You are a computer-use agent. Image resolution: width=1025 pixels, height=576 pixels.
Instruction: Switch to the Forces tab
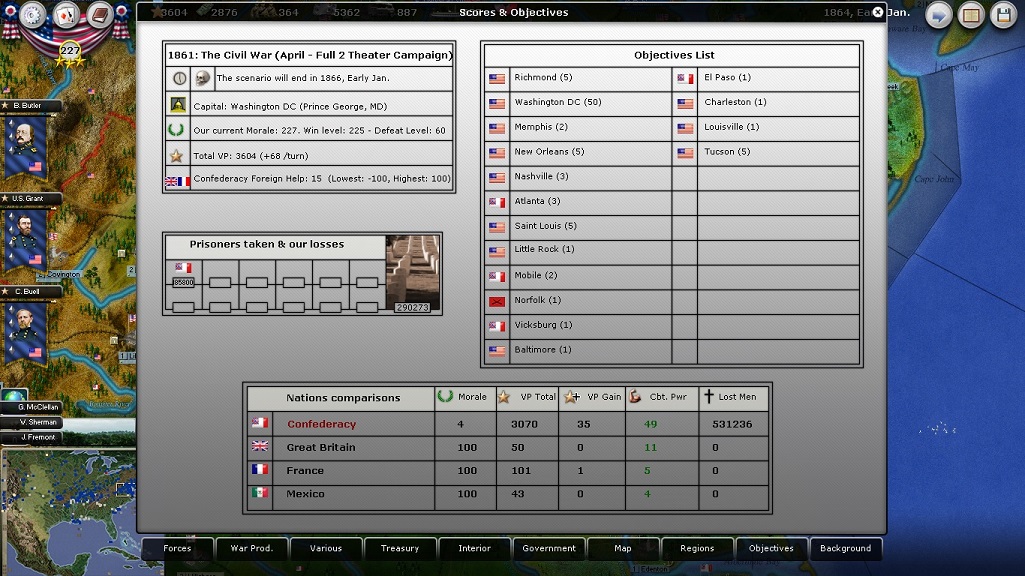[x=177, y=548]
